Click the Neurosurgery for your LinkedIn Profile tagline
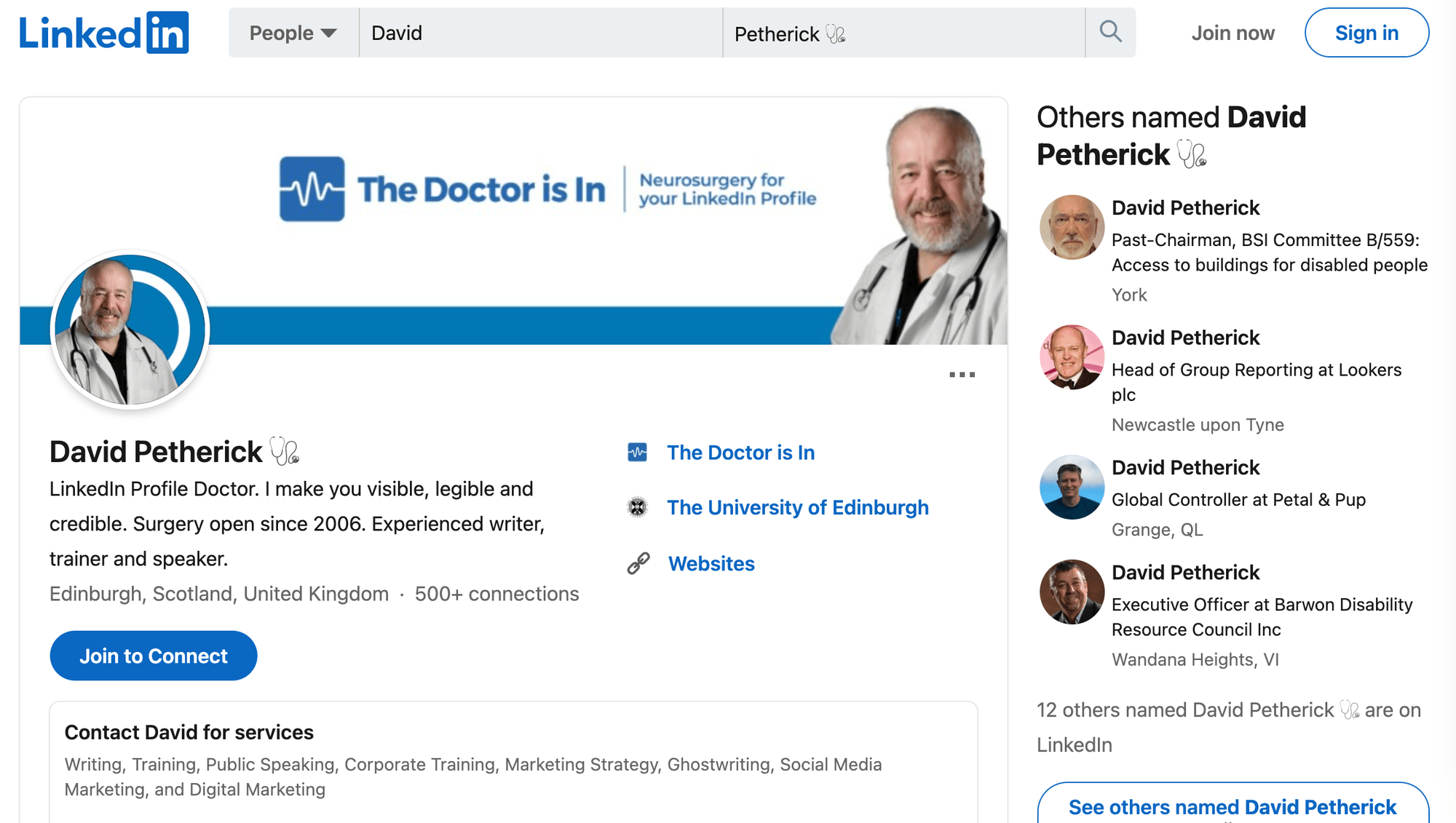The width and height of the screenshot is (1456, 823). pyautogui.click(x=727, y=189)
